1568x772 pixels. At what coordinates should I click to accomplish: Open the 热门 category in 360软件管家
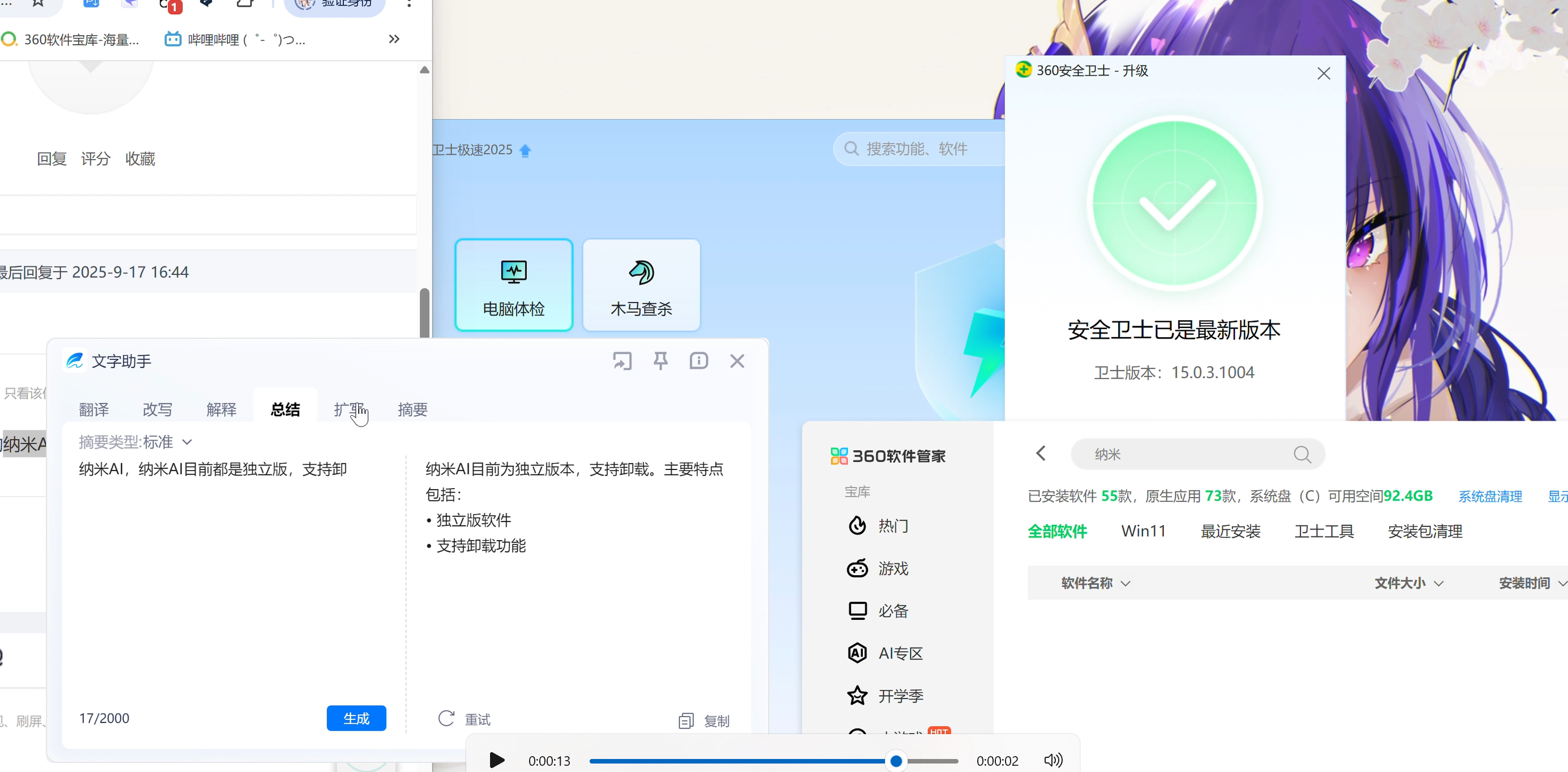(878, 525)
